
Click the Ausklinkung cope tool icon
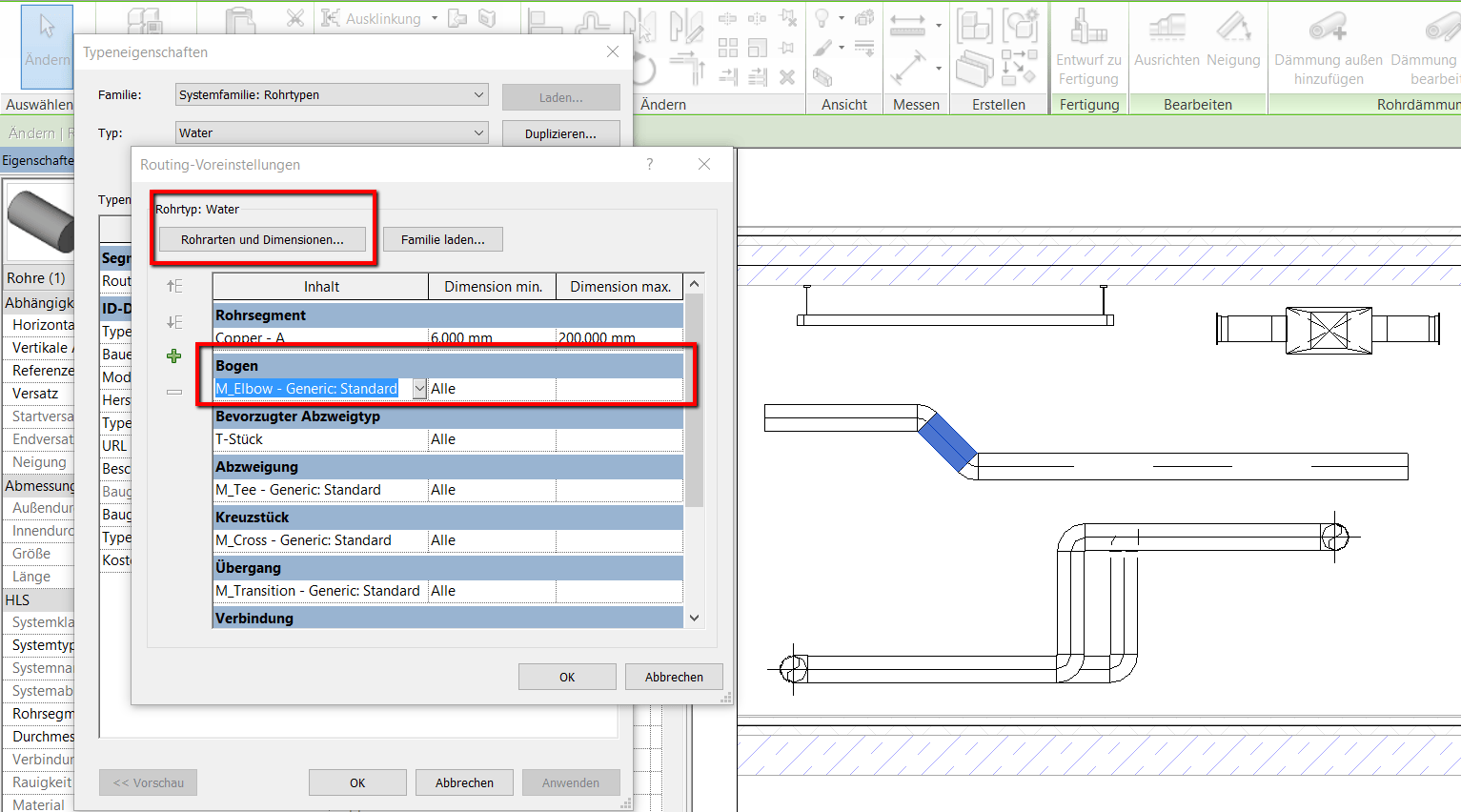[x=331, y=18]
